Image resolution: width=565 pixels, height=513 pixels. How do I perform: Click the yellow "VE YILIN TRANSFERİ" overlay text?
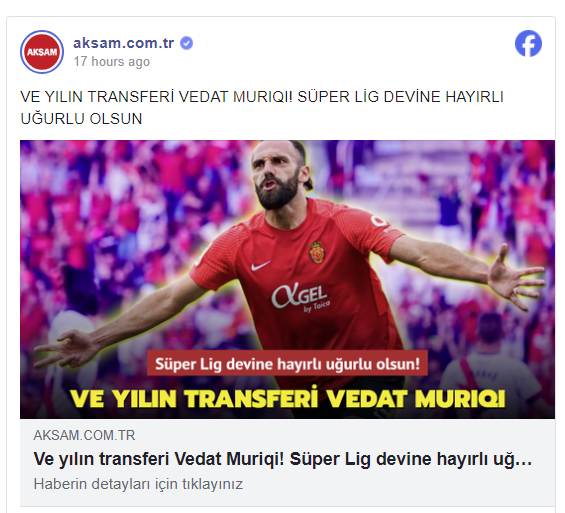point(195,398)
